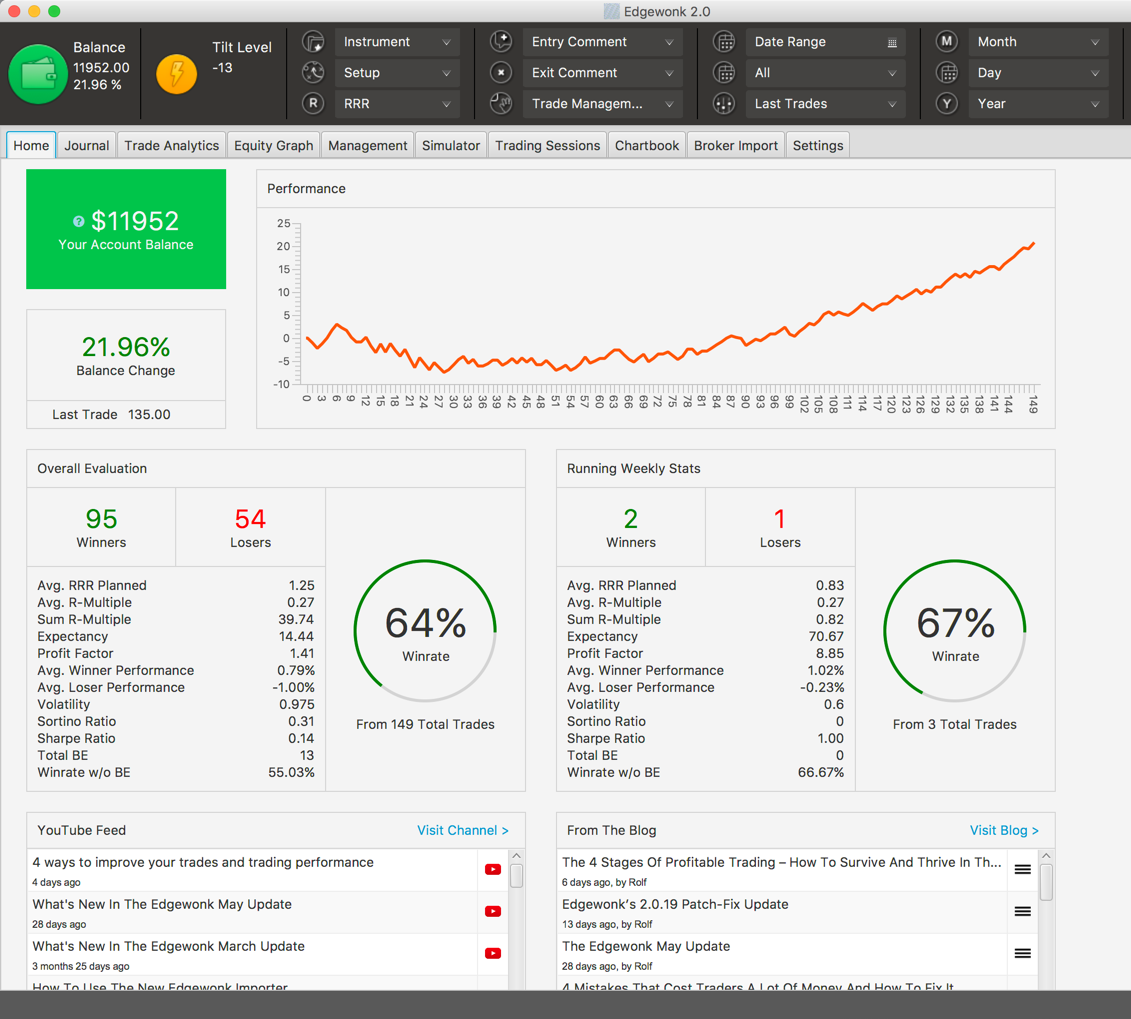Click the yellow lightning Tilt Level icon
This screenshot has height=1019, width=1131.
click(x=177, y=74)
